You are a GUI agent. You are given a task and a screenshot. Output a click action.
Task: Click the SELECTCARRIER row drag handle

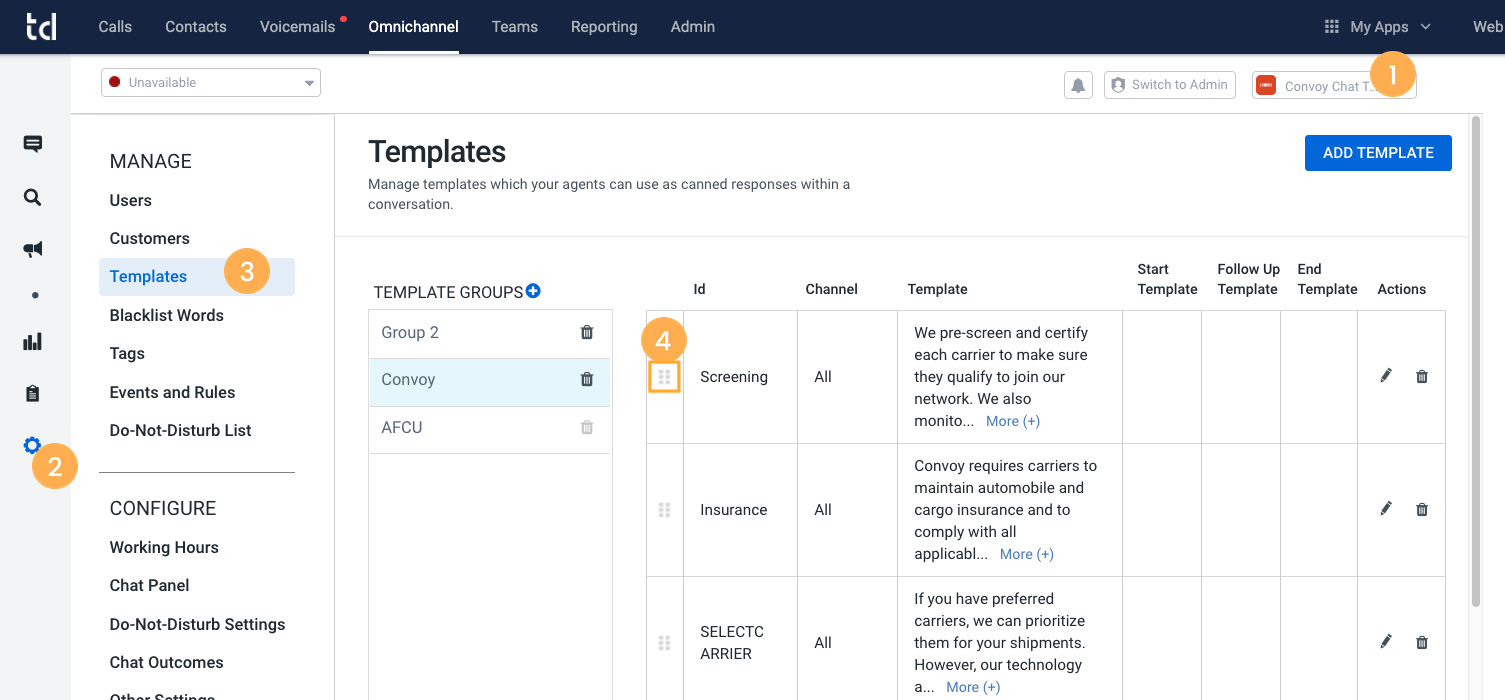[664, 643]
